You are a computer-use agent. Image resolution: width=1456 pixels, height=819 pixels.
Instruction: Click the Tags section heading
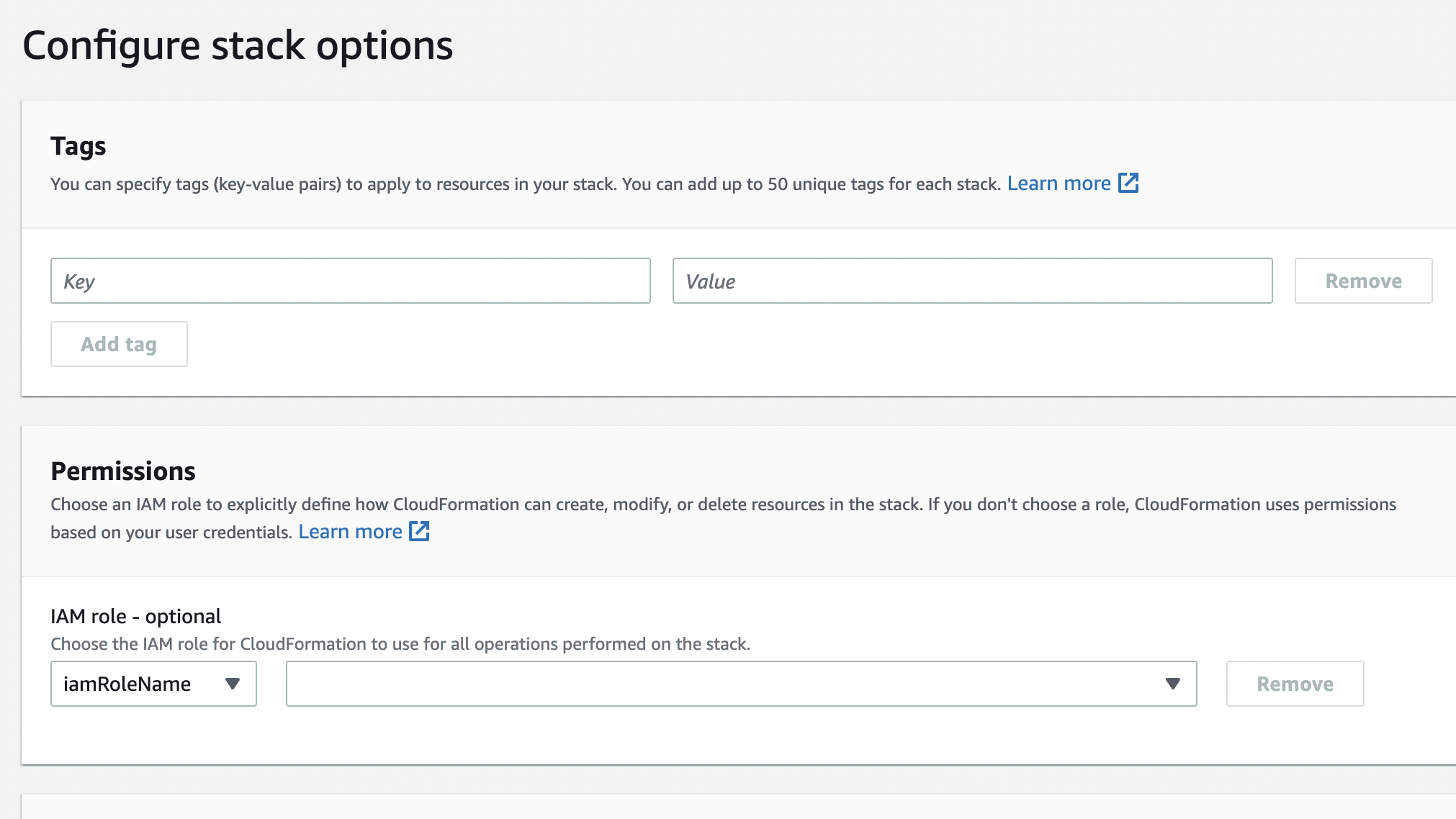[x=78, y=146]
